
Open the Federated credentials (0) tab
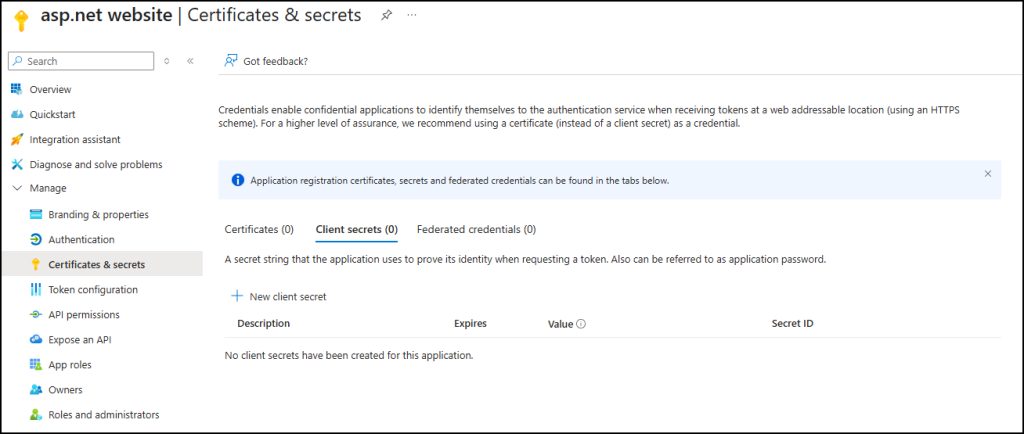[476, 229]
